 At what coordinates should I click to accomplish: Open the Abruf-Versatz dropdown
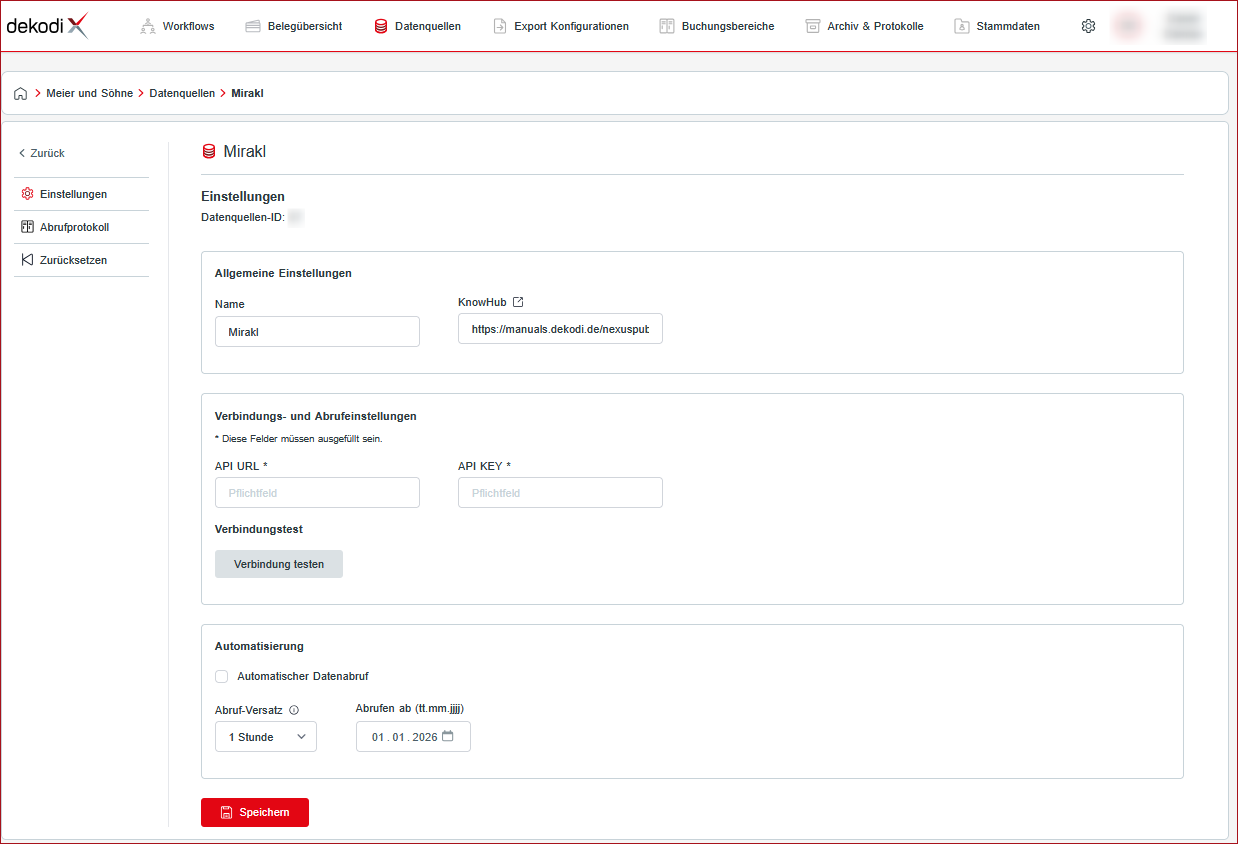[x=266, y=737]
